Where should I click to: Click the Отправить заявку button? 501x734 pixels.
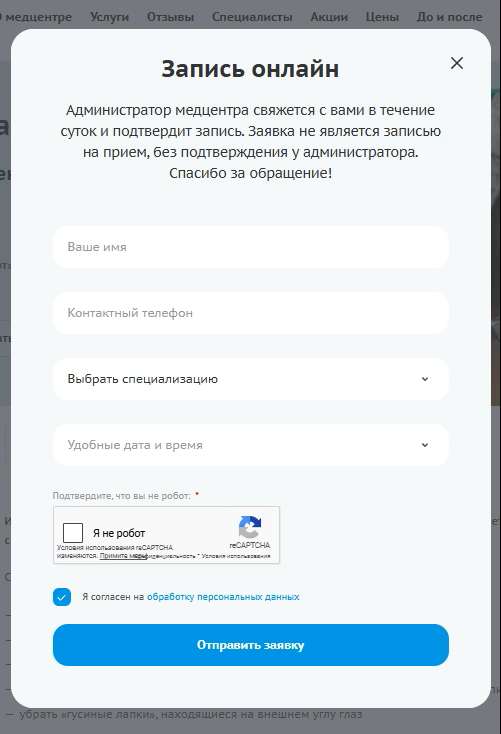click(x=250, y=645)
